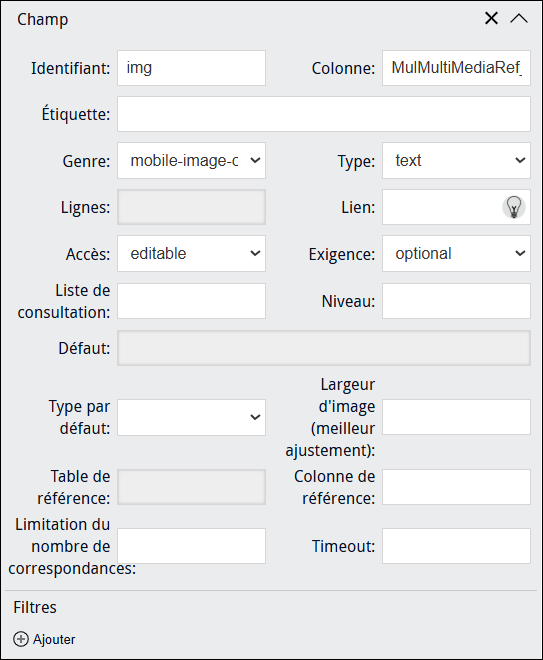
Task: Collapse the Champ panel using chevron
Action: 519,19
